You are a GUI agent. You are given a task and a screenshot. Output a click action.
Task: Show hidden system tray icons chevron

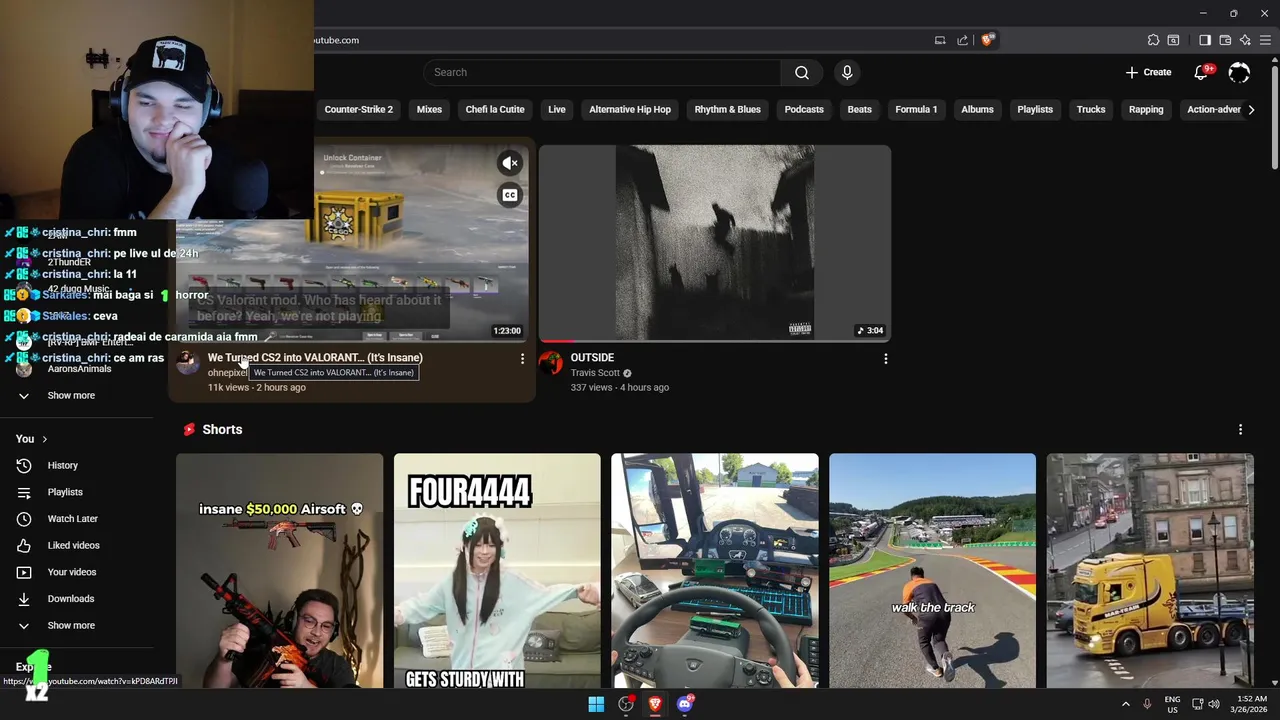tap(1125, 704)
